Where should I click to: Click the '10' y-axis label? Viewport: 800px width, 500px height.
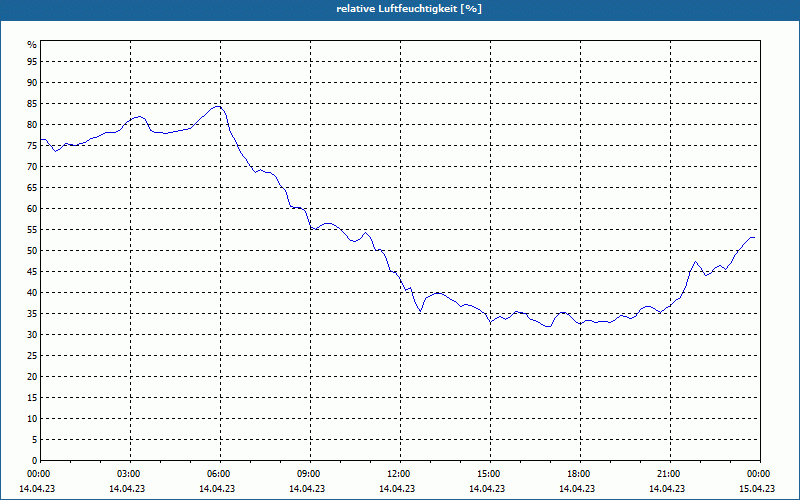click(32, 418)
